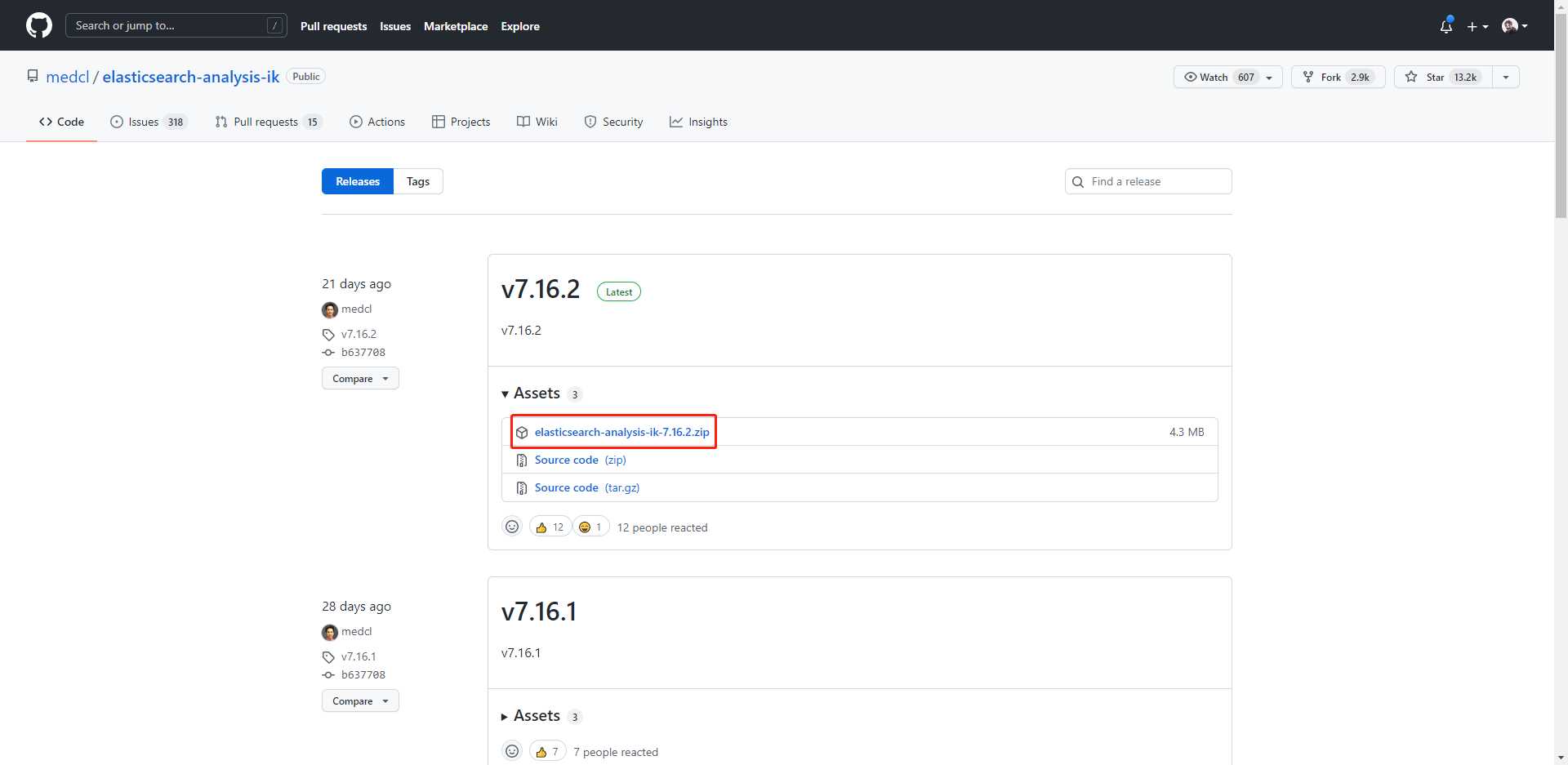Go to Explore
This screenshot has height=765, width=1568.
pos(520,26)
